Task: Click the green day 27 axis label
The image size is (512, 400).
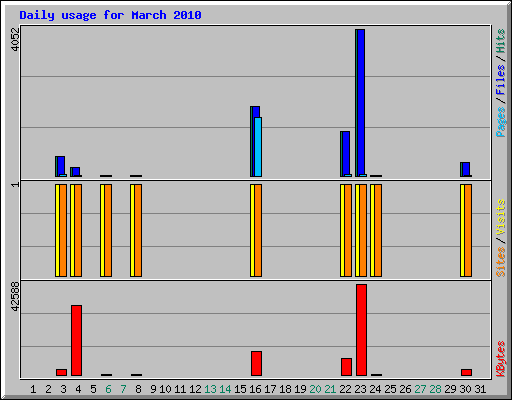Action: [420, 389]
